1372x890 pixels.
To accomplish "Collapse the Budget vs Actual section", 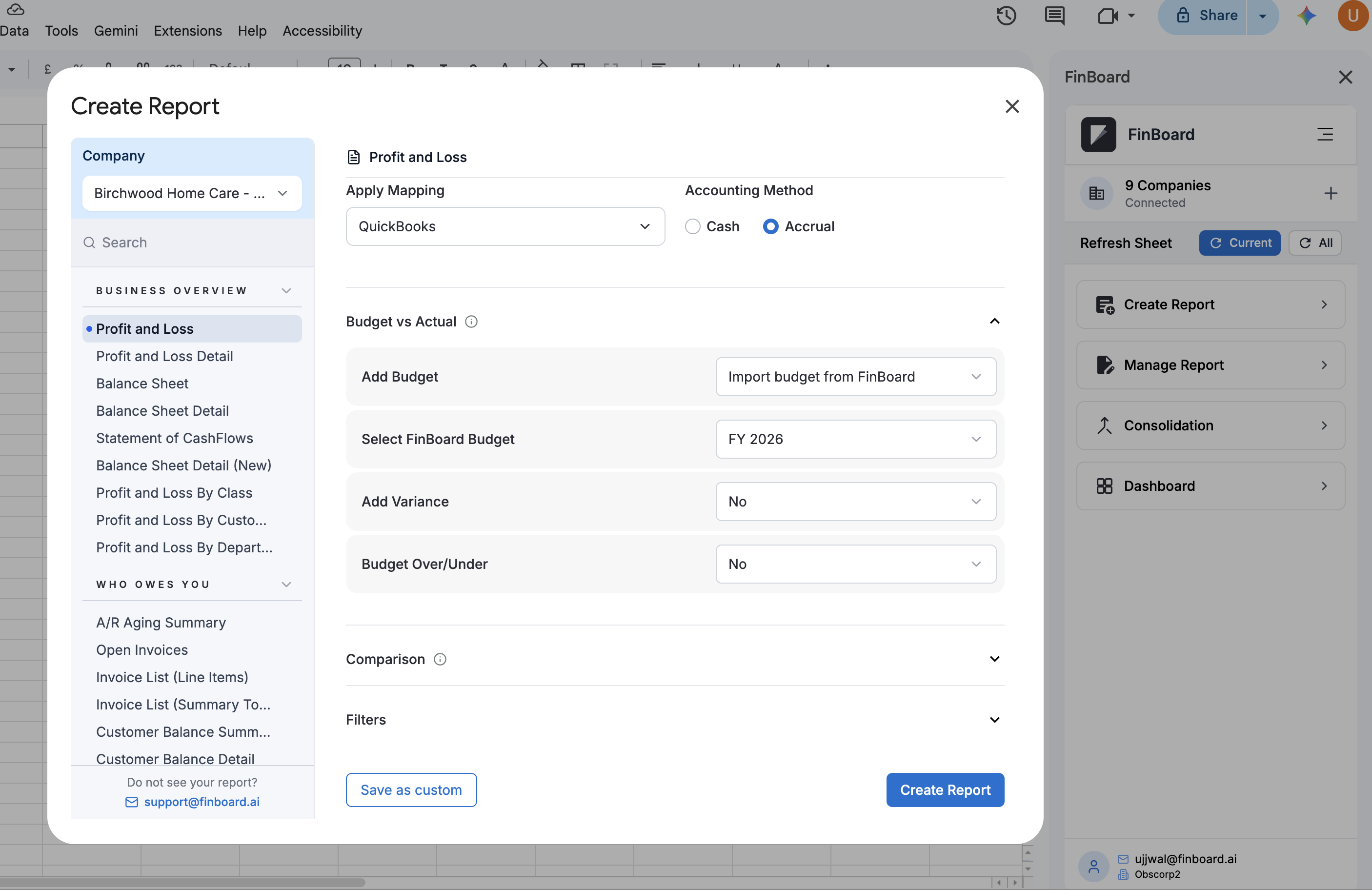I will click(994, 322).
